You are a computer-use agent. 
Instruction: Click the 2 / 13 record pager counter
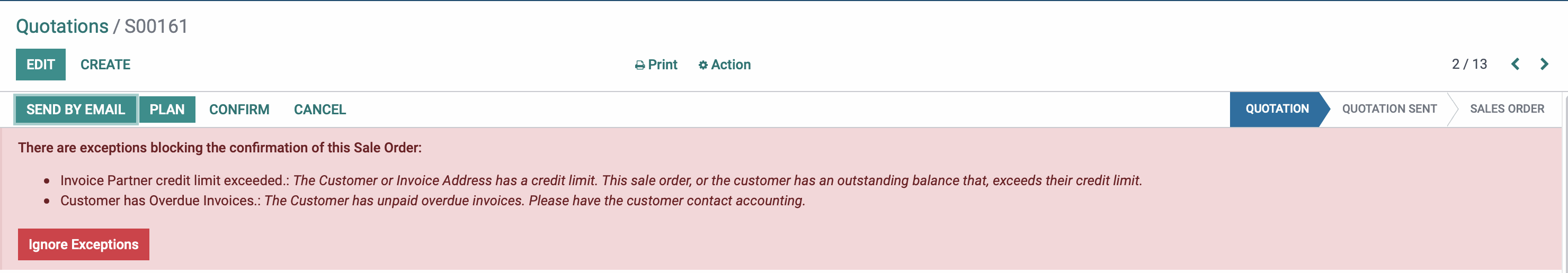1469,64
